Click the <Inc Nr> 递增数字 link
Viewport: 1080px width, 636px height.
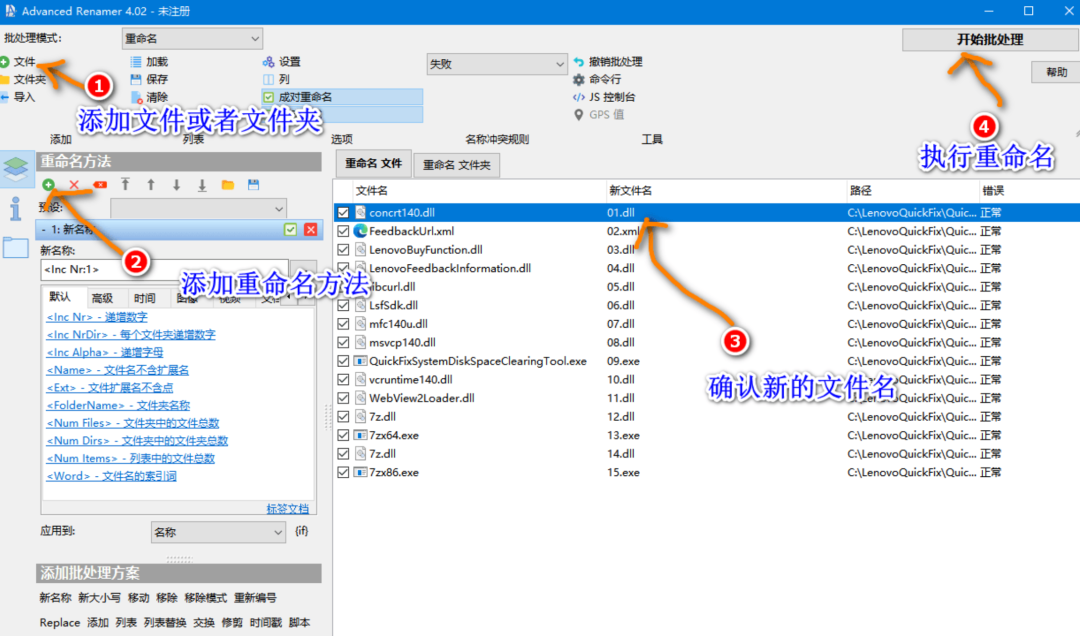(x=96, y=317)
